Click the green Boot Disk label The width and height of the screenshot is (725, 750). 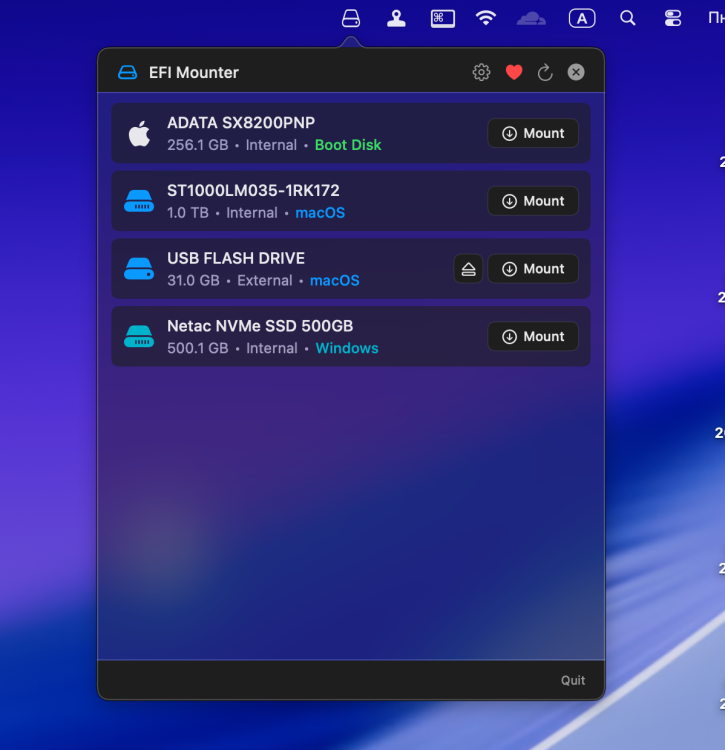pyautogui.click(x=348, y=145)
